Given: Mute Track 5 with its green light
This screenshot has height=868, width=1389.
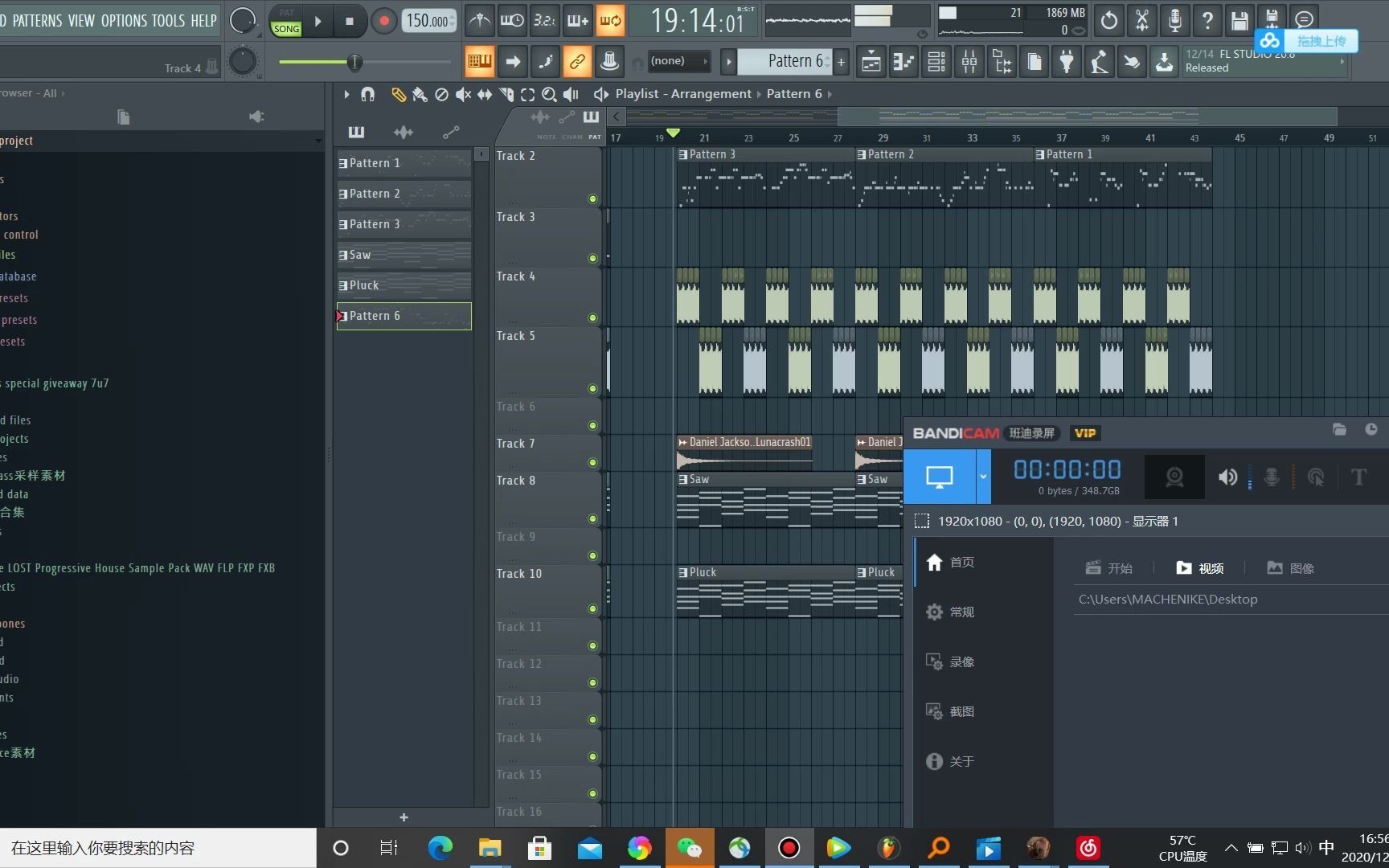Looking at the screenshot, I should tap(592, 388).
